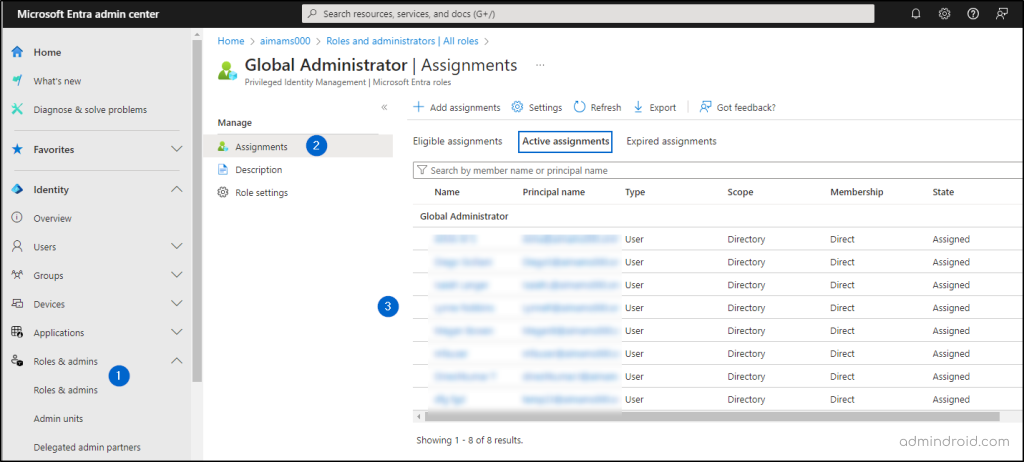This screenshot has height=462, width=1024.
Task: Expand the Applications chevron
Action: [176, 332]
